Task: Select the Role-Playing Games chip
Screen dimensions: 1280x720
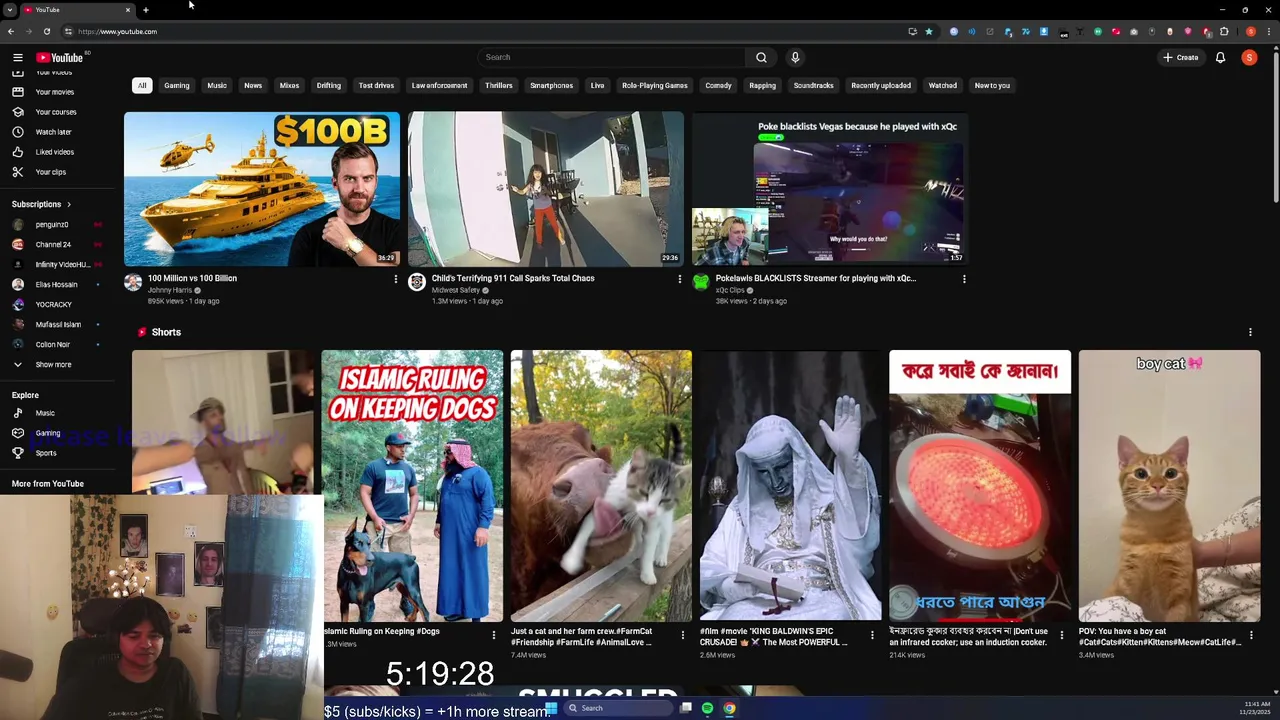Action: (654, 86)
